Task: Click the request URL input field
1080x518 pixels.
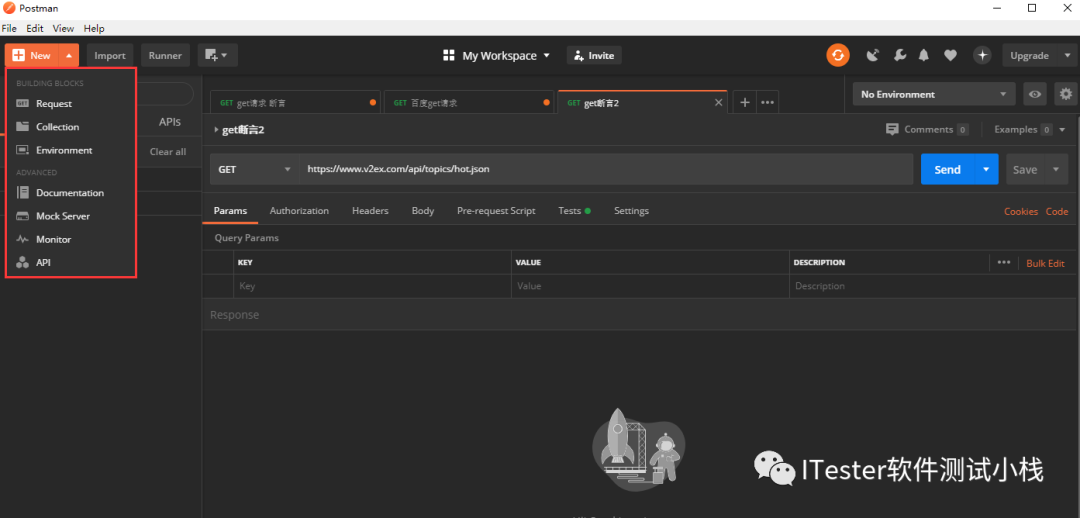Action: click(x=606, y=169)
